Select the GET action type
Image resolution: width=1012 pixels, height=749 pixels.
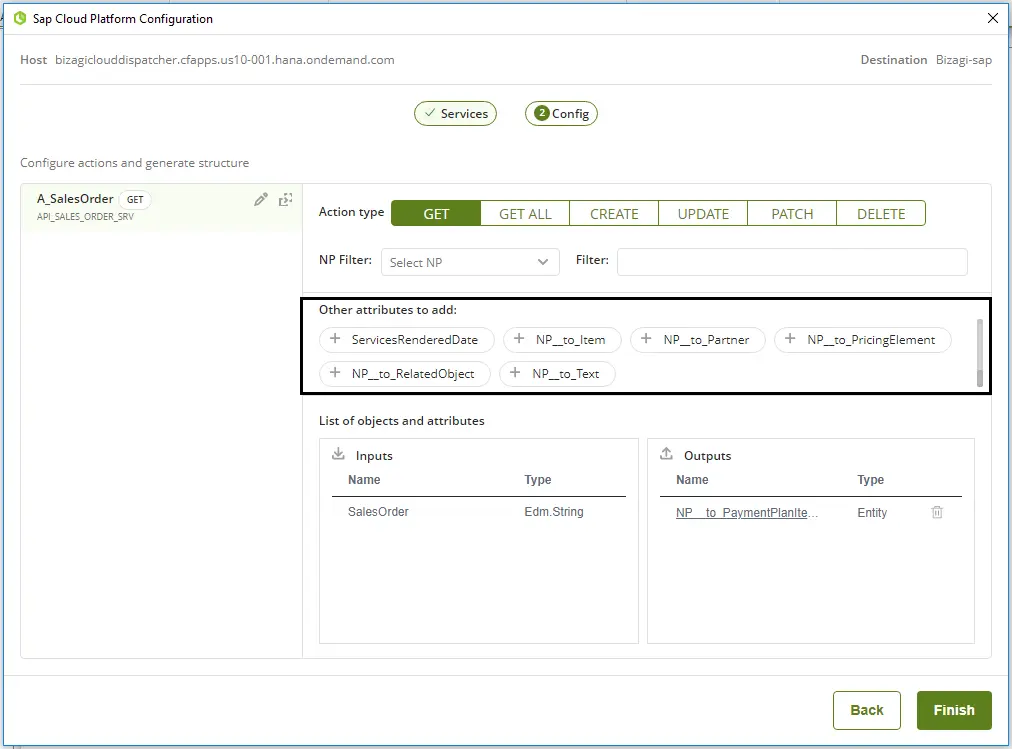(436, 214)
